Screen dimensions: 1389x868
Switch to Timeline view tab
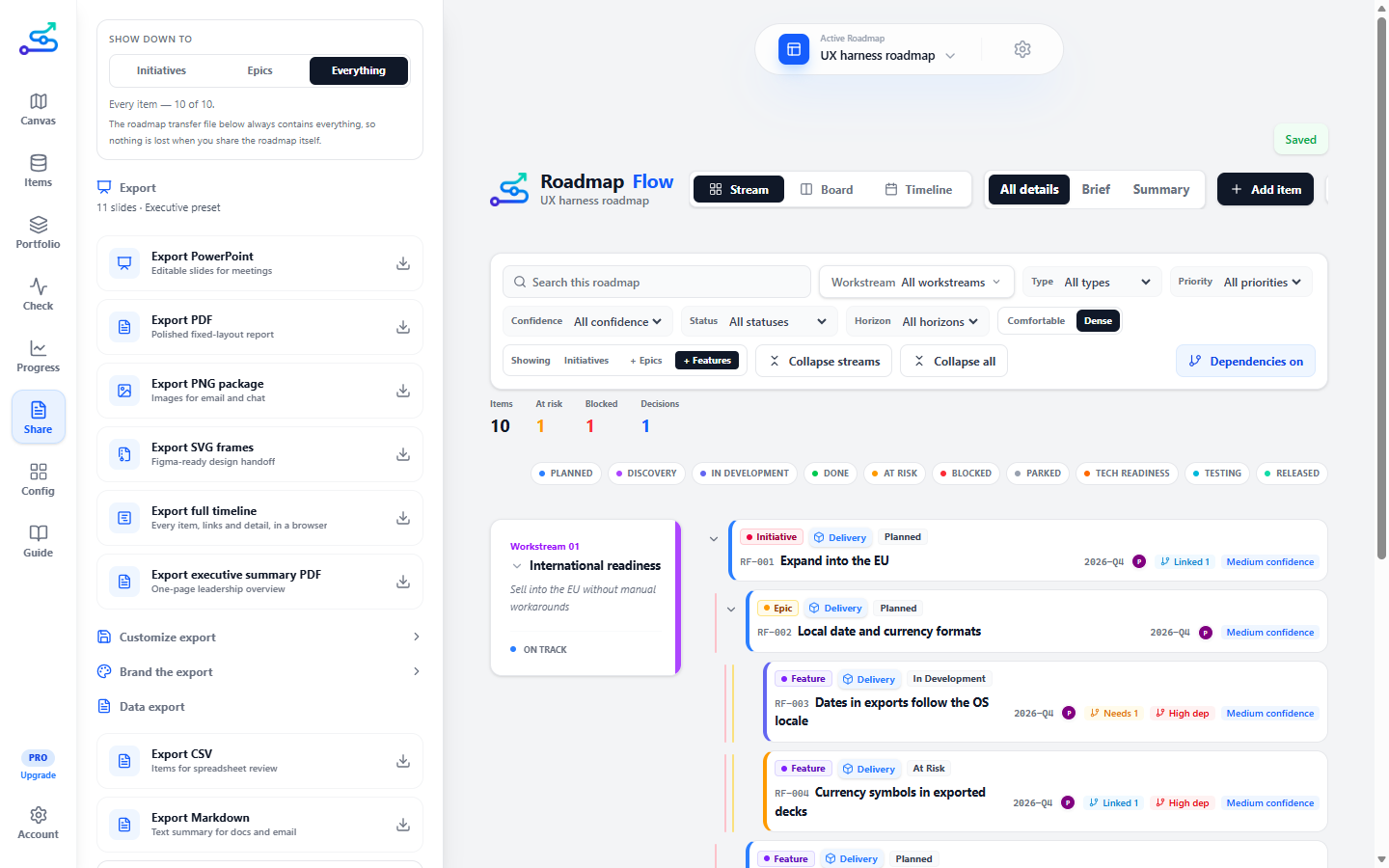(x=919, y=190)
